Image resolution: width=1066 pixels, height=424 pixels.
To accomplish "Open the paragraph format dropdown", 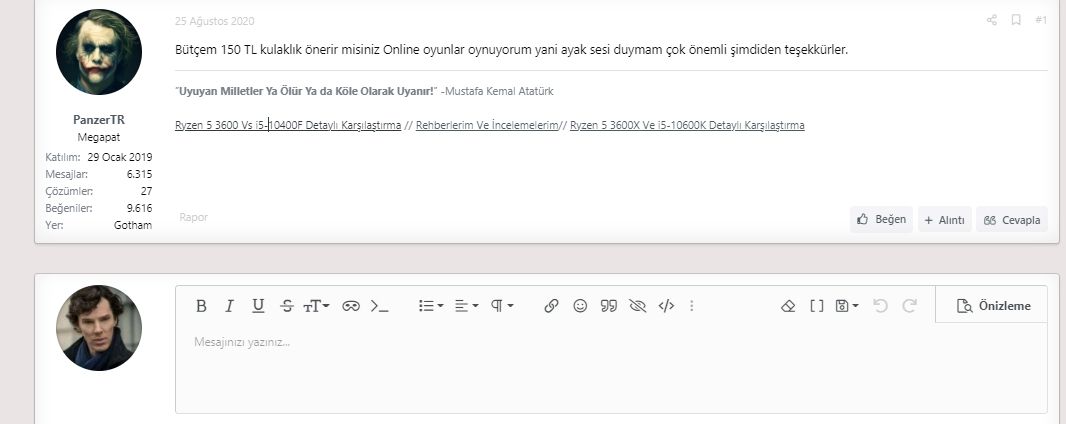I will click(x=502, y=306).
